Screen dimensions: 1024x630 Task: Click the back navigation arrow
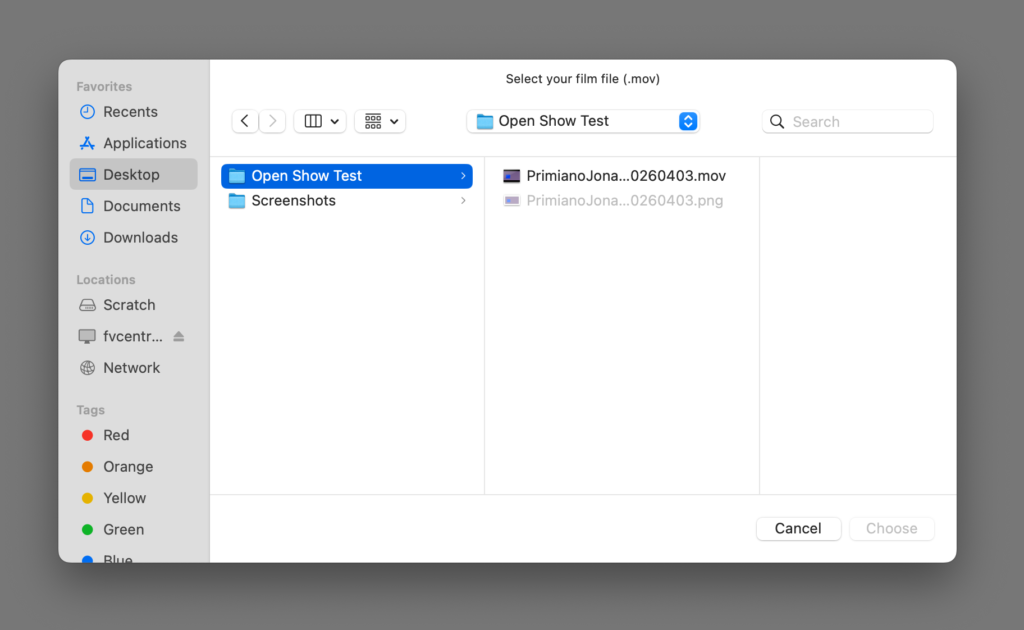(x=245, y=121)
